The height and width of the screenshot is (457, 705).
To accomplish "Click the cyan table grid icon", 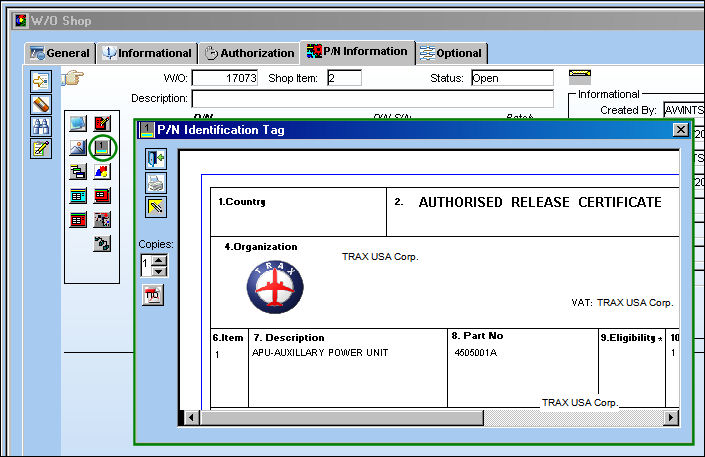I will [78, 196].
